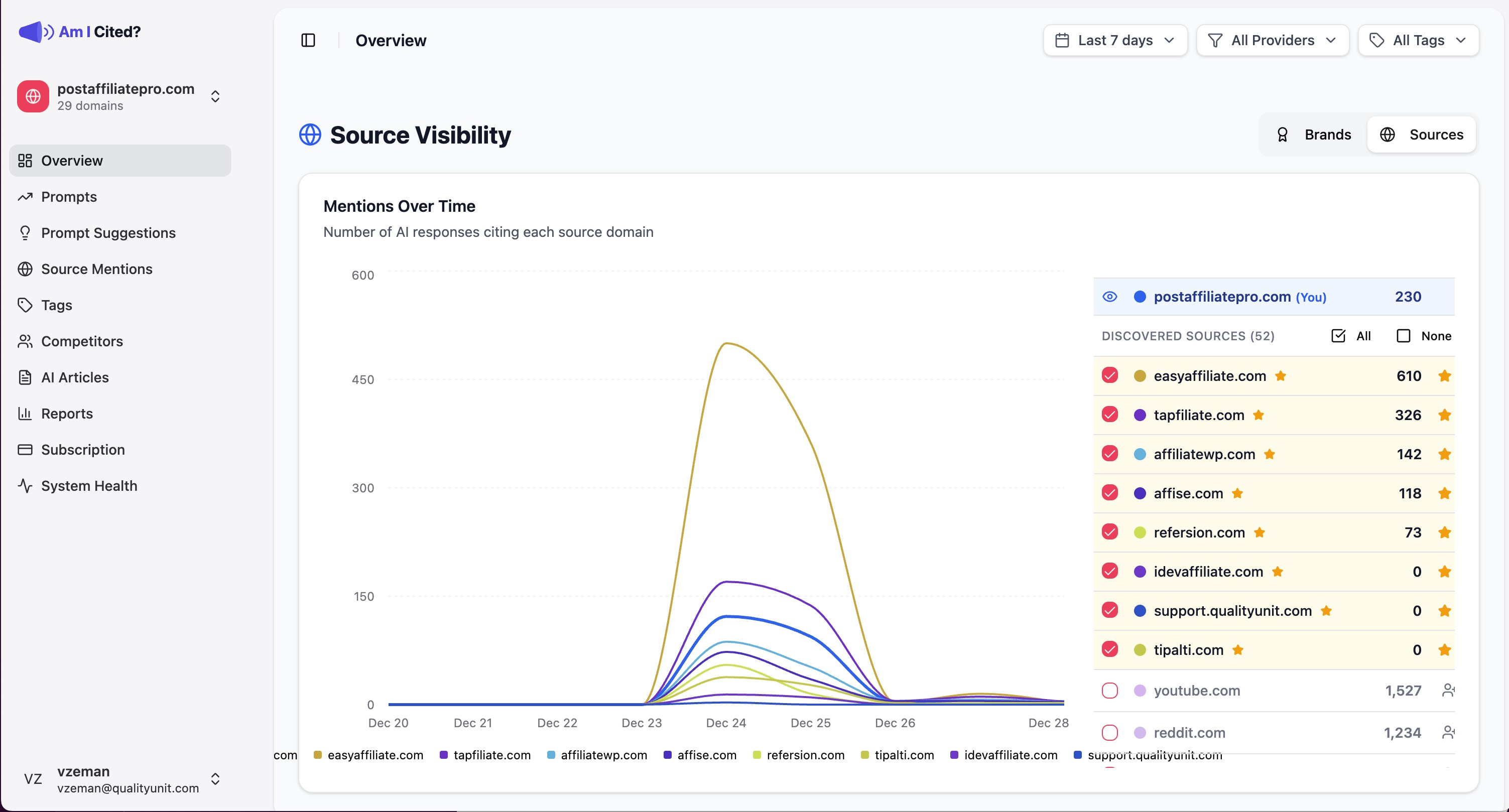
Task: Expand the All Providers filter
Action: pyautogui.click(x=1273, y=40)
